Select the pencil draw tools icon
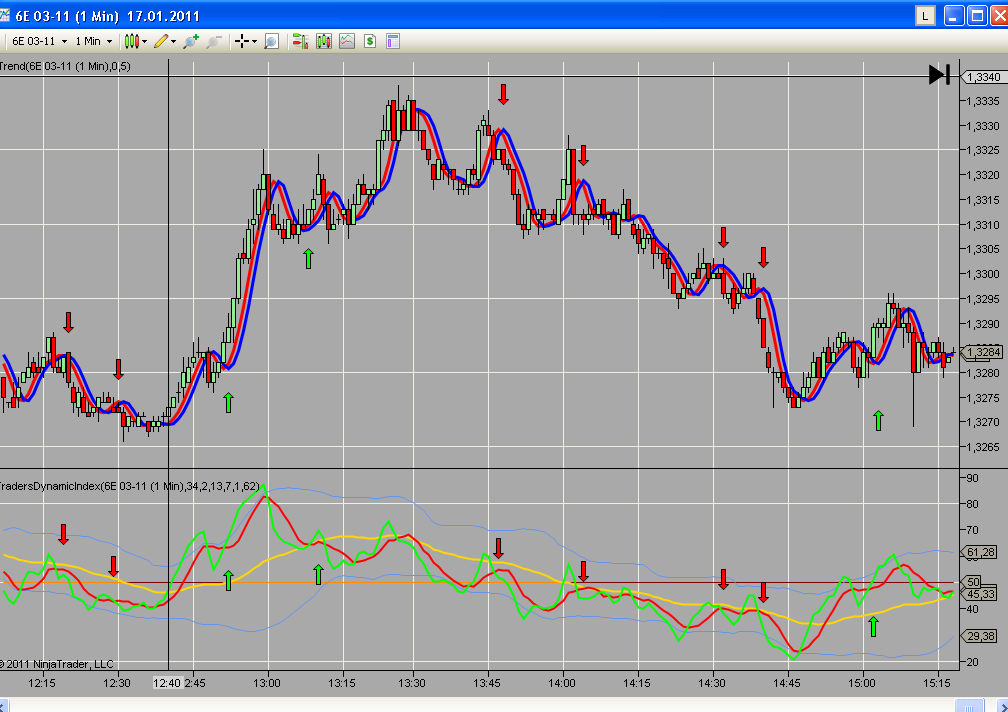 [x=161, y=42]
